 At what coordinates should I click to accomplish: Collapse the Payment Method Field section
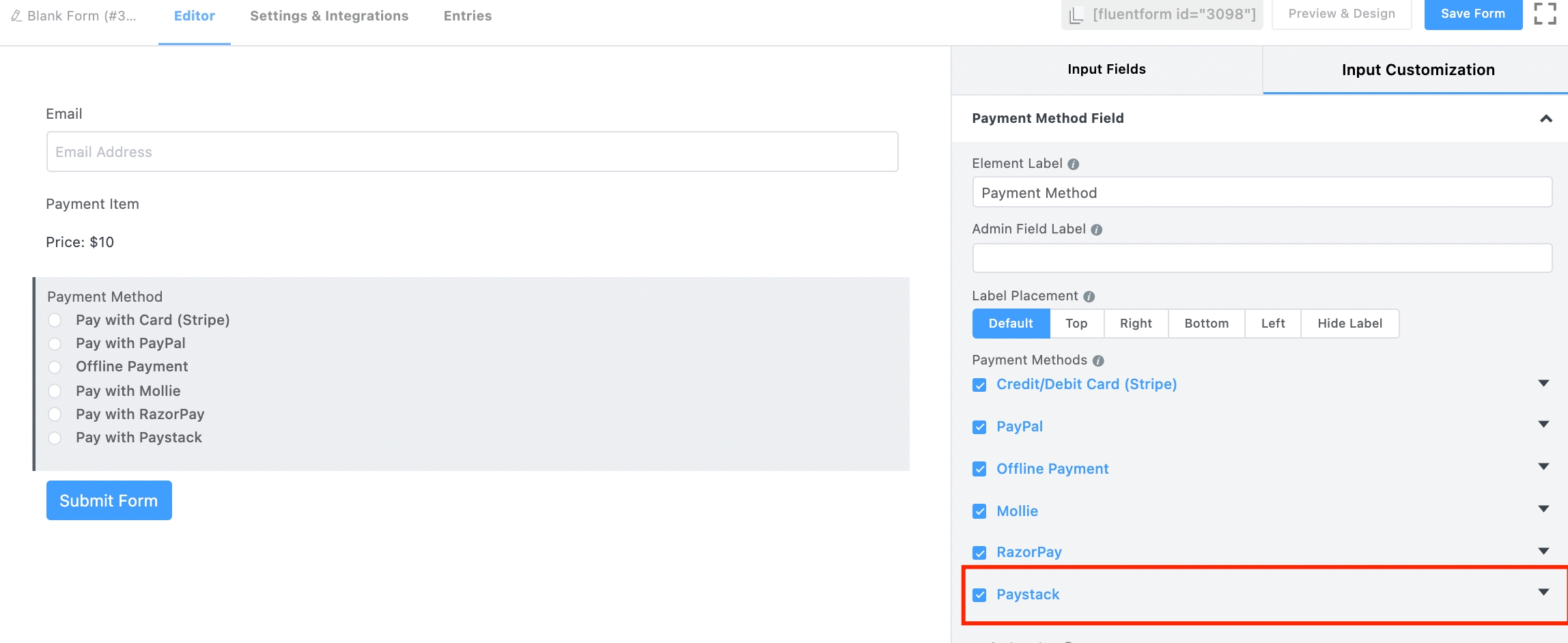click(1546, 118)
